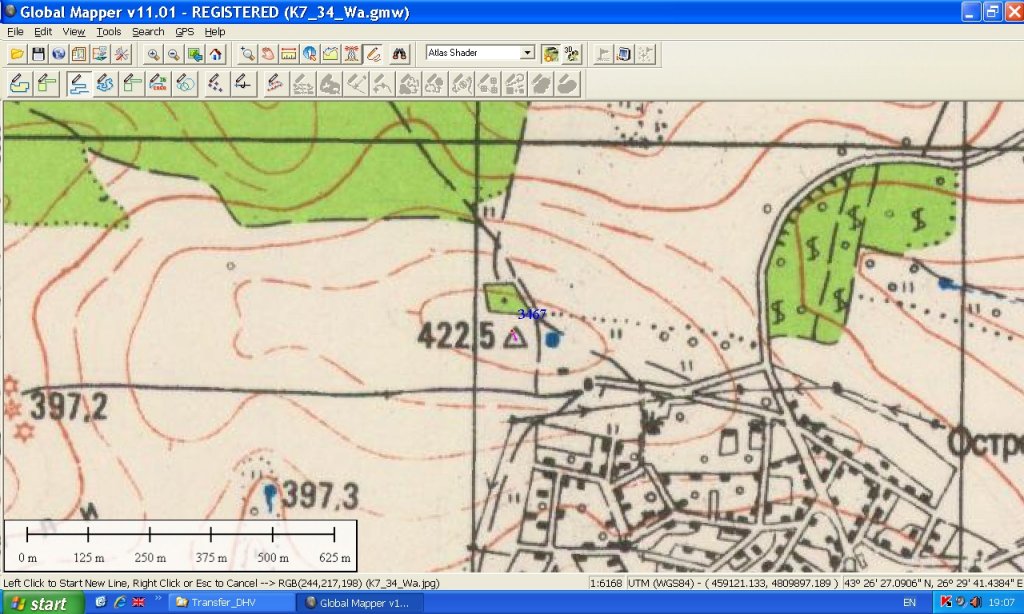Click the Windows start button
1024x614 pixels.
[x=42, y=603]
